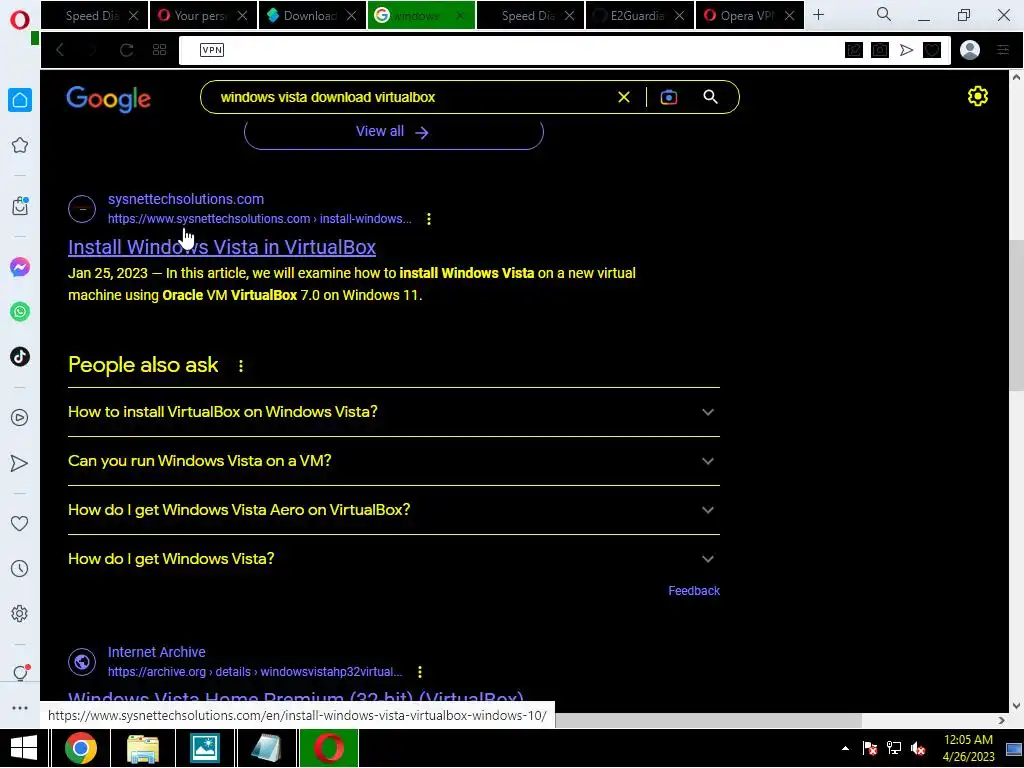Expand 'Can you run Windows Vista on a VM?'

[x=394, y=461]
